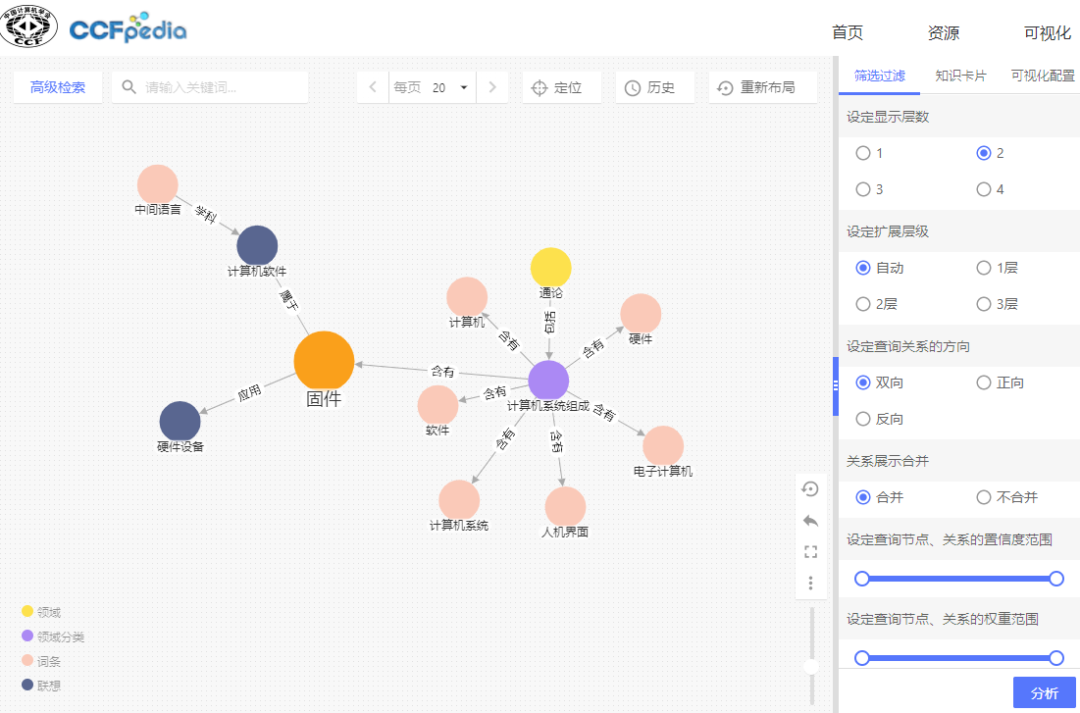Set display layers to 1
Viewport: 1080px width, 713px height.
point(863,153)
